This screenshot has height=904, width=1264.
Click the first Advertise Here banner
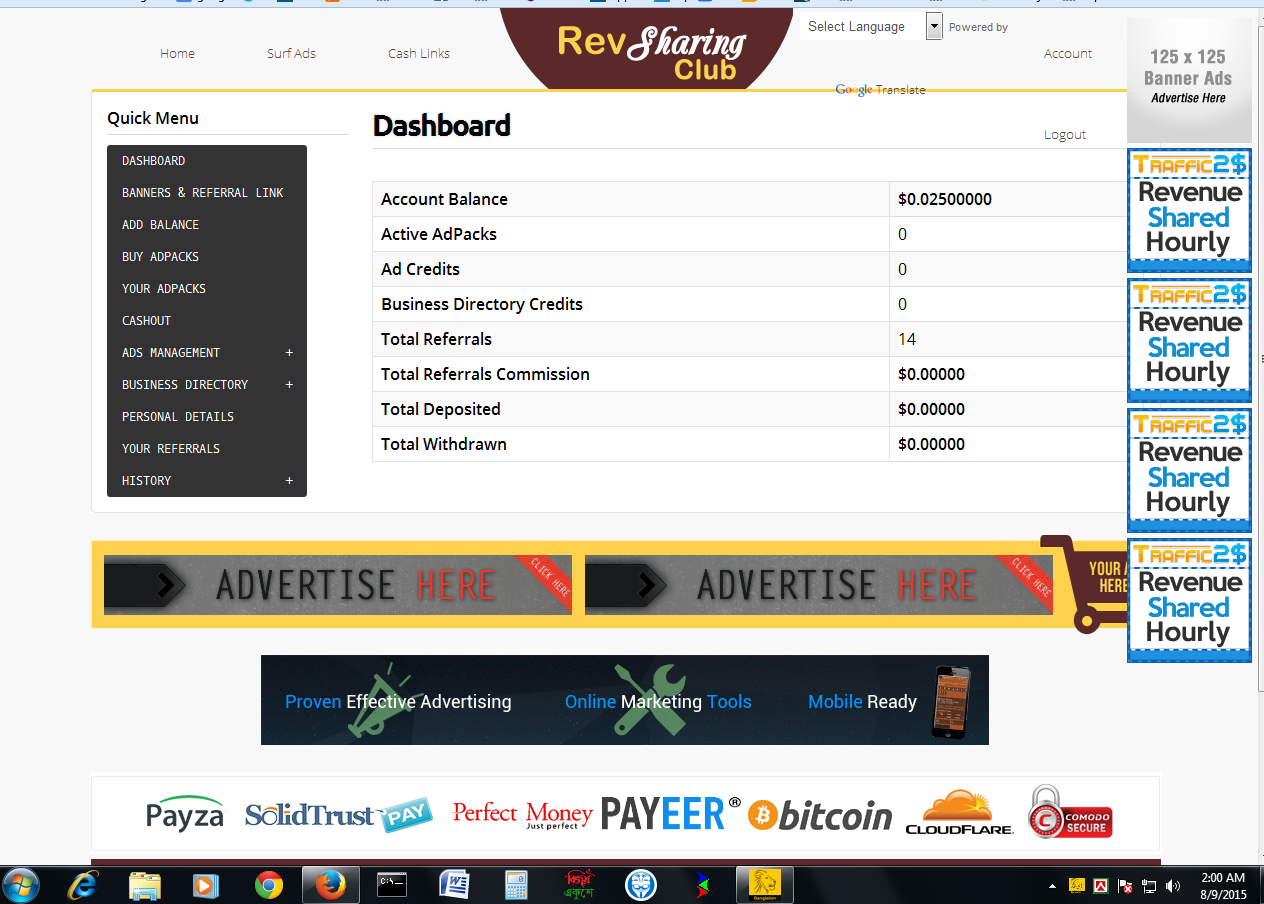pyautogui.click(x=338, y=585)
